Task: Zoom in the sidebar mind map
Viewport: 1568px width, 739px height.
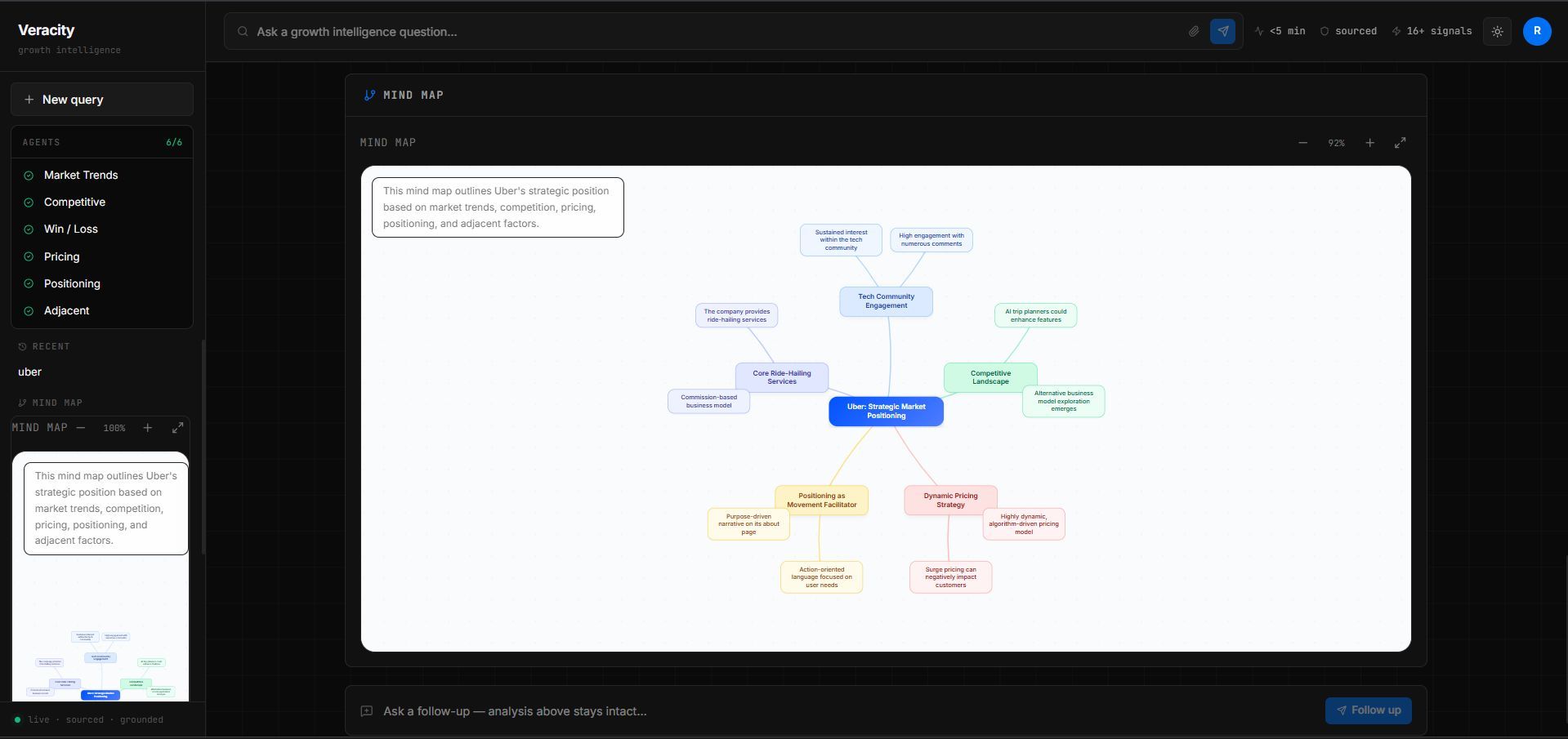Action: click(x=147, y=428)
